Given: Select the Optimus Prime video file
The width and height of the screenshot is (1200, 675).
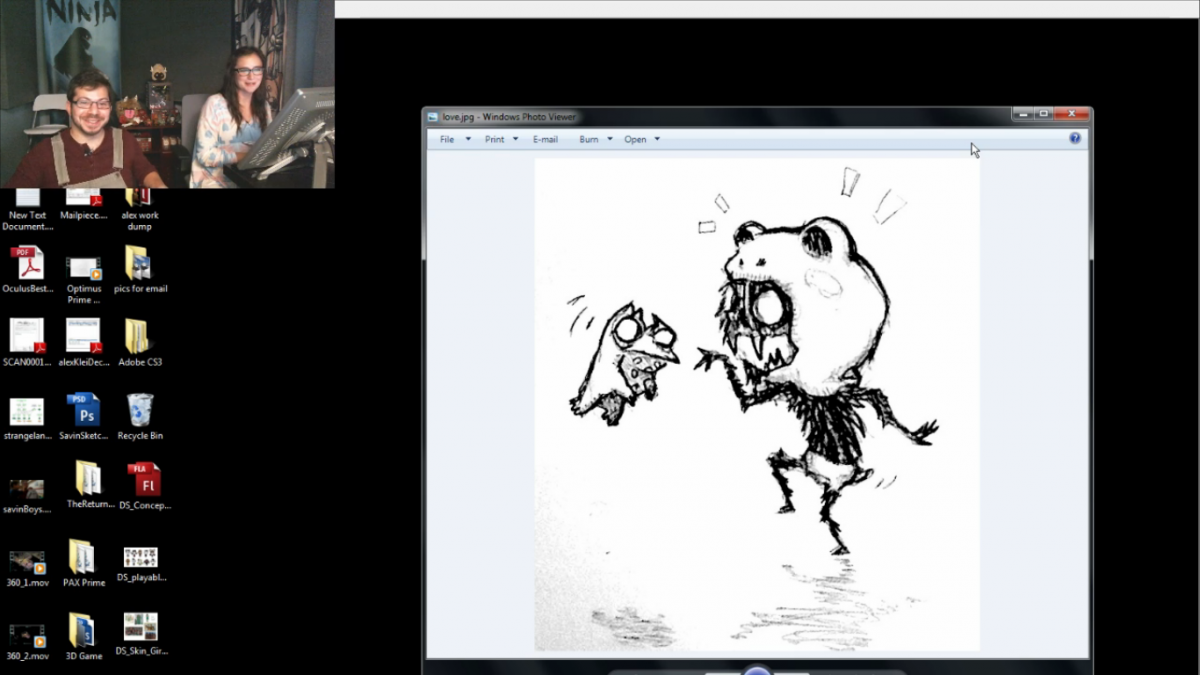Looking at the screenshot, I should 83,267.
